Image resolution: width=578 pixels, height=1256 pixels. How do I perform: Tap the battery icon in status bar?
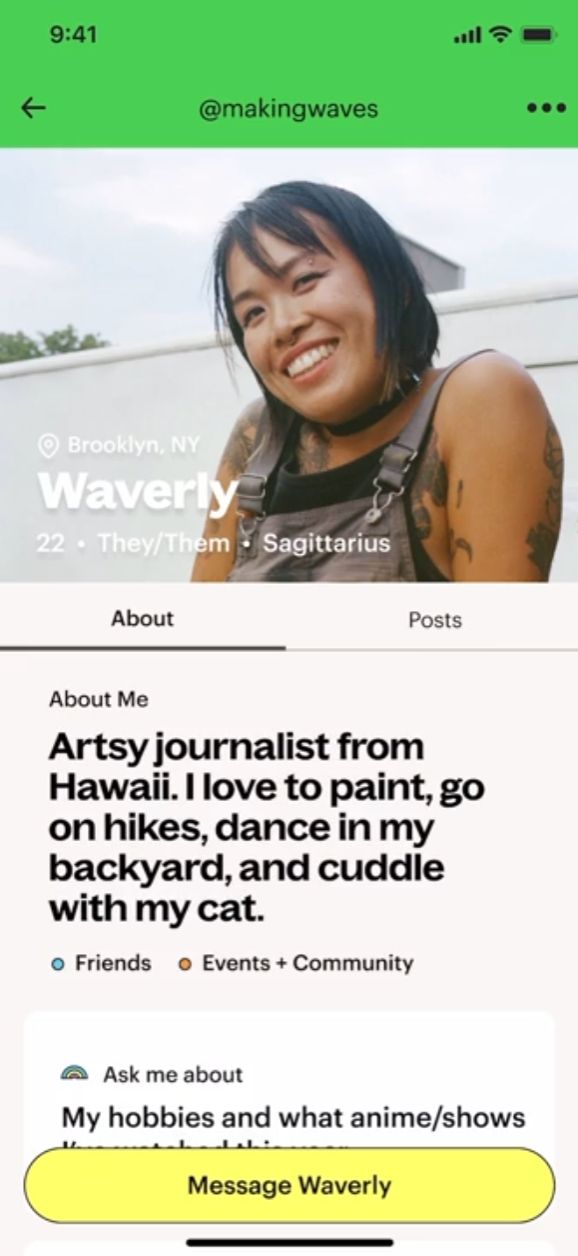[539, 35]
